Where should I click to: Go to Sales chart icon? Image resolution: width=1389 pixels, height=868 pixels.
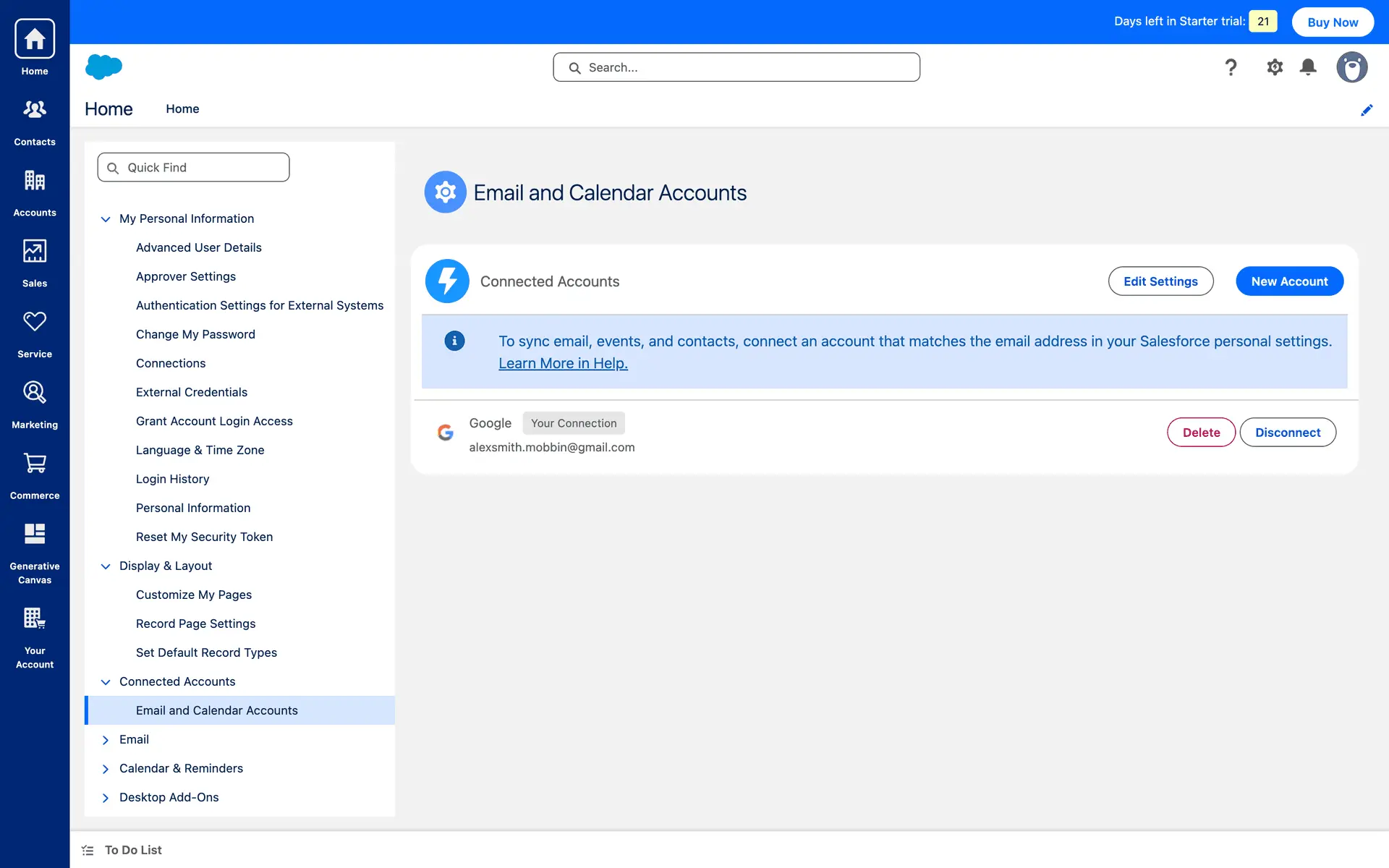[35, 252]
